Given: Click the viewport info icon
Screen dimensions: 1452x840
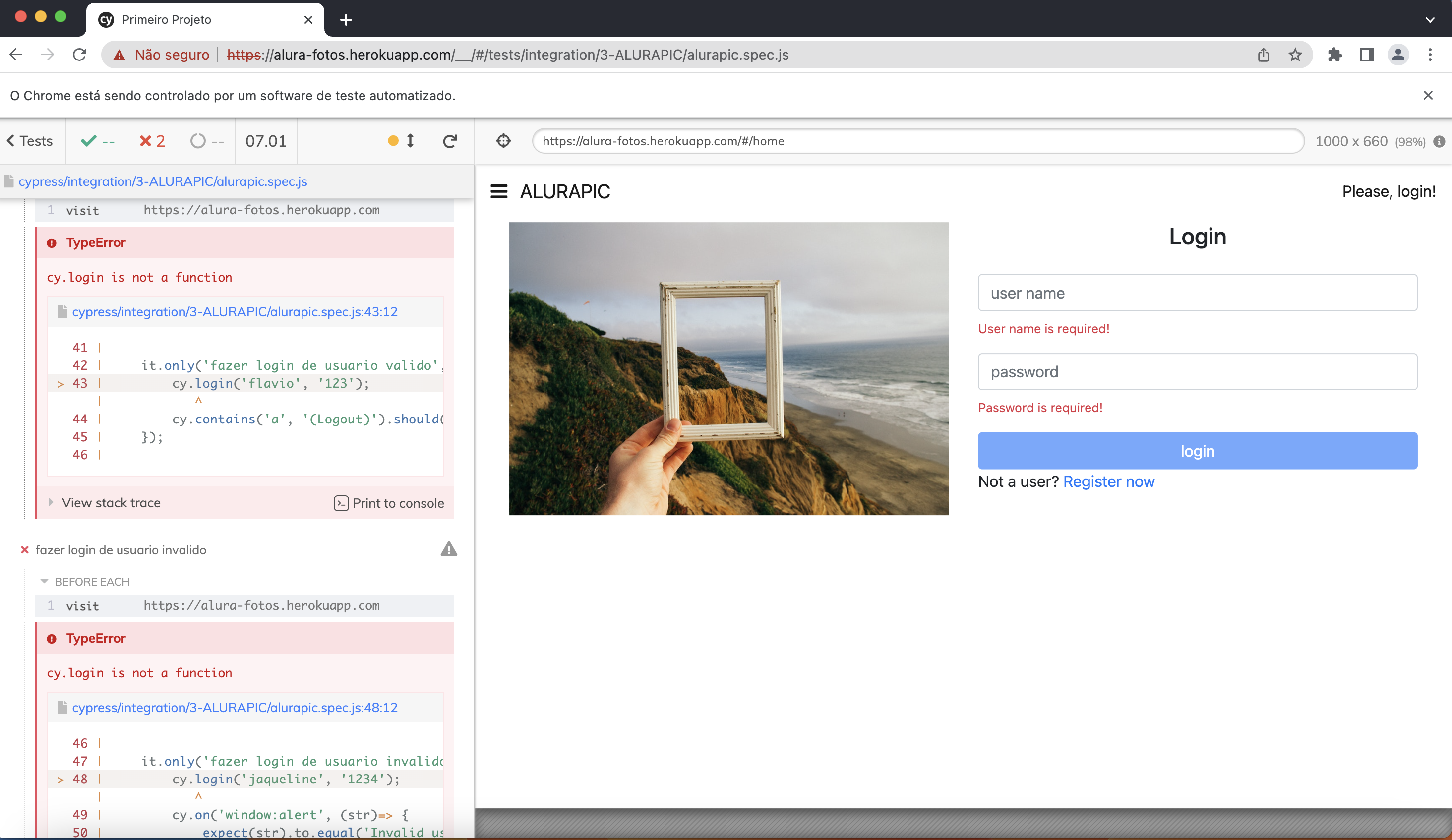Looking at the screenshot, I should pos(1439,142).
